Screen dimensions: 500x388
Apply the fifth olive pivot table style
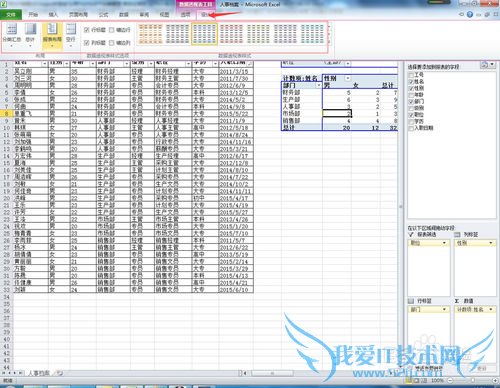(x=258, y=34)
